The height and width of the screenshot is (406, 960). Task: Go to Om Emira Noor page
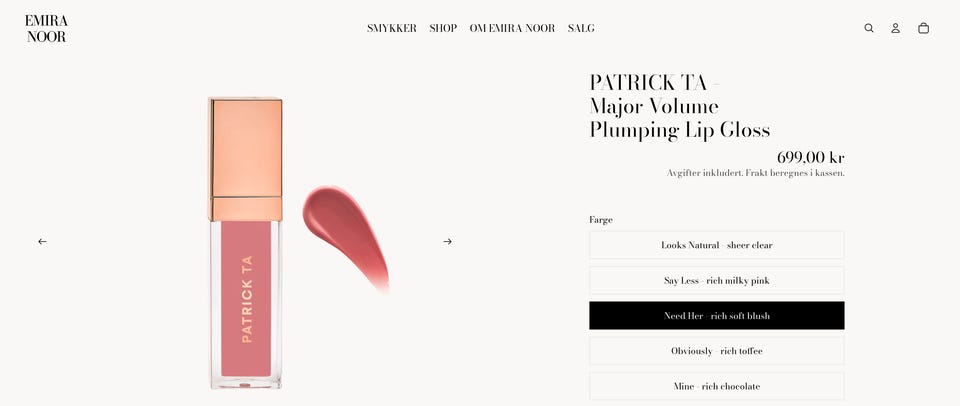pos(512,28)
